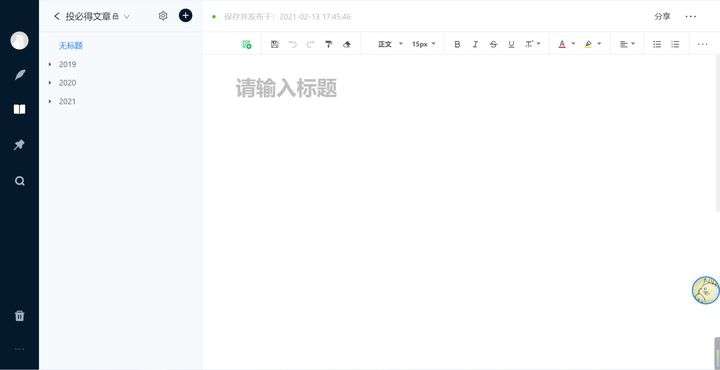Image resolution: width=720 pixels, height=370 pixels.
Task: Click the 2019 folder label
Action: coord(68,64)
